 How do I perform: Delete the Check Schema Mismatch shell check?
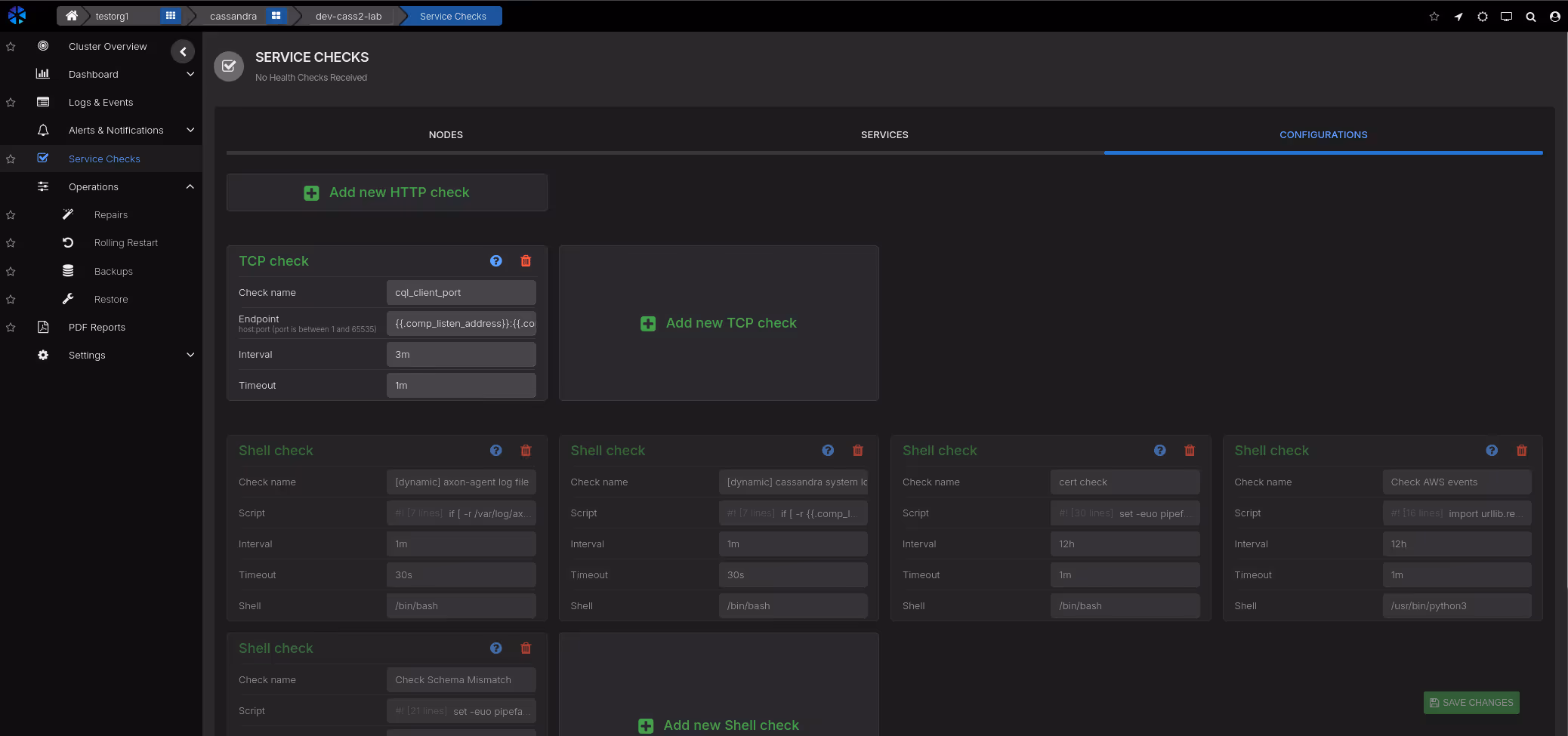click(526, 648)
